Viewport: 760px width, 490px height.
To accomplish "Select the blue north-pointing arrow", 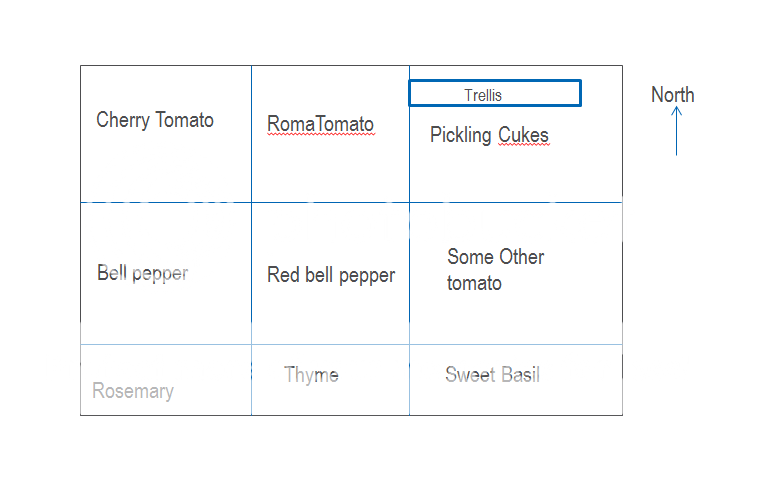I will click(x=676, y=131).
